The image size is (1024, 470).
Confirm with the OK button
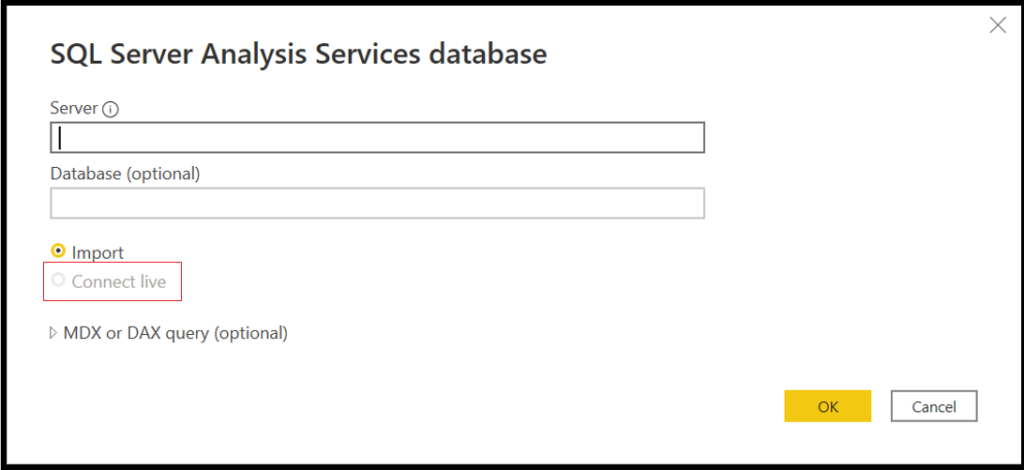(827, 406)
